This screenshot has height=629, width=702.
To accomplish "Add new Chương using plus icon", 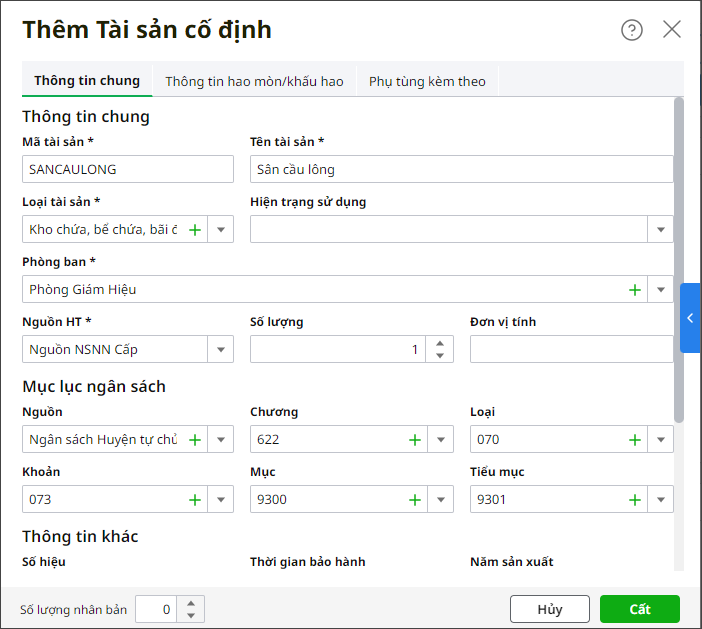I will point(415,440).
